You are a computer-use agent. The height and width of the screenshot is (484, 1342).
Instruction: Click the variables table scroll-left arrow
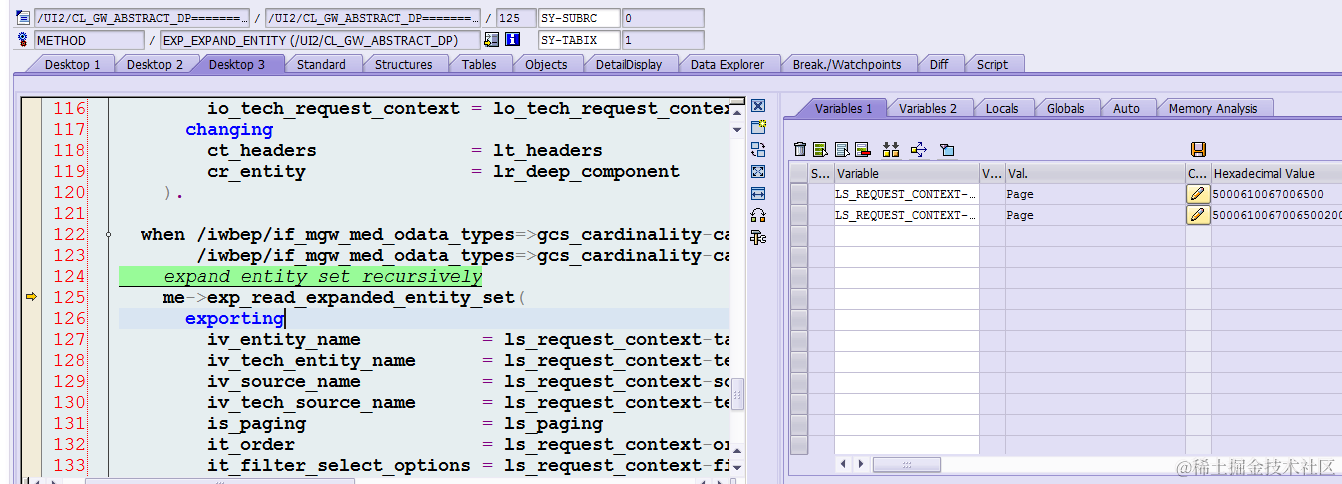(x=844, y=465)
